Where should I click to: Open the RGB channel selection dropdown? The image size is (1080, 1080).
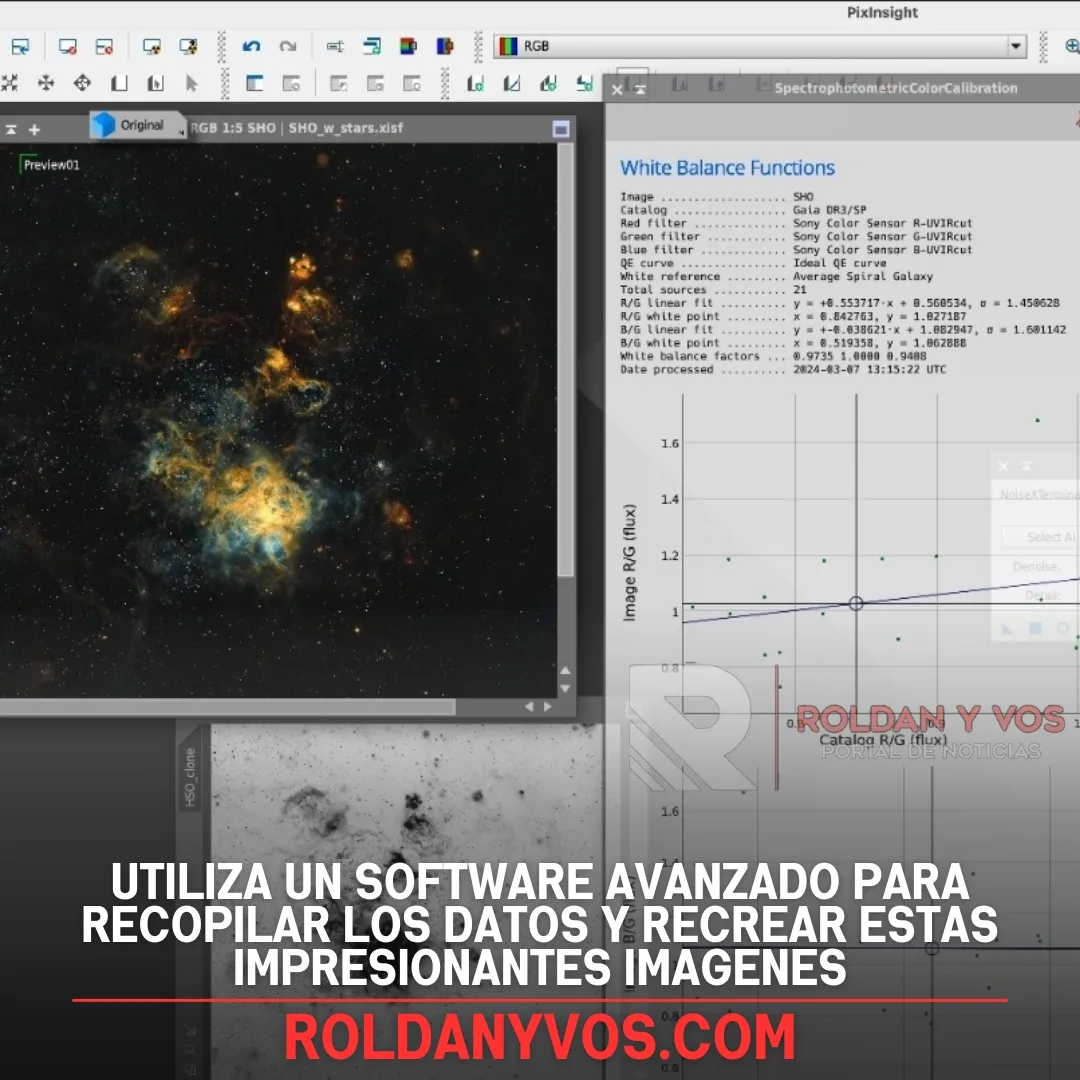(760, 46)
